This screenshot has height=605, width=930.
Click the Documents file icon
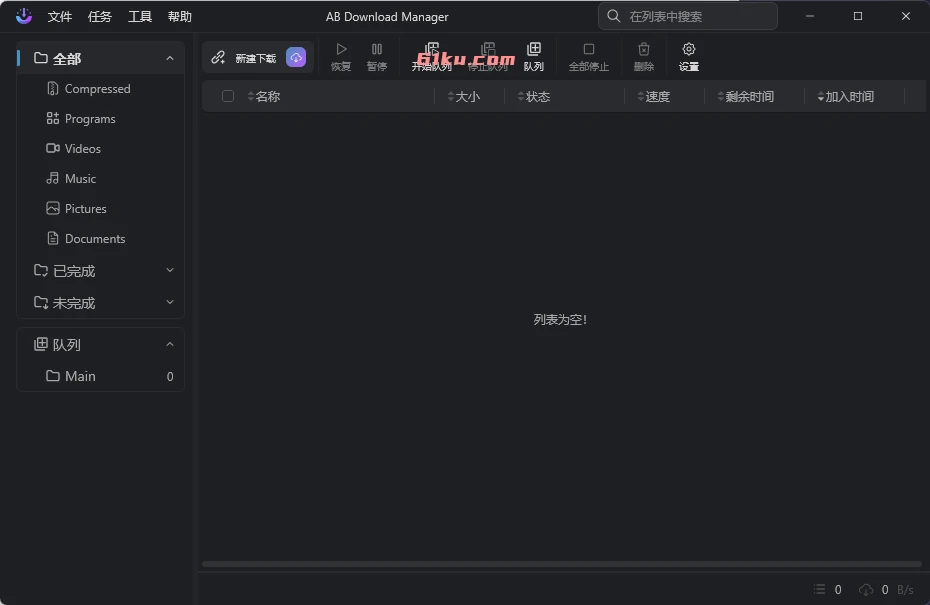[x=53, y=238]
